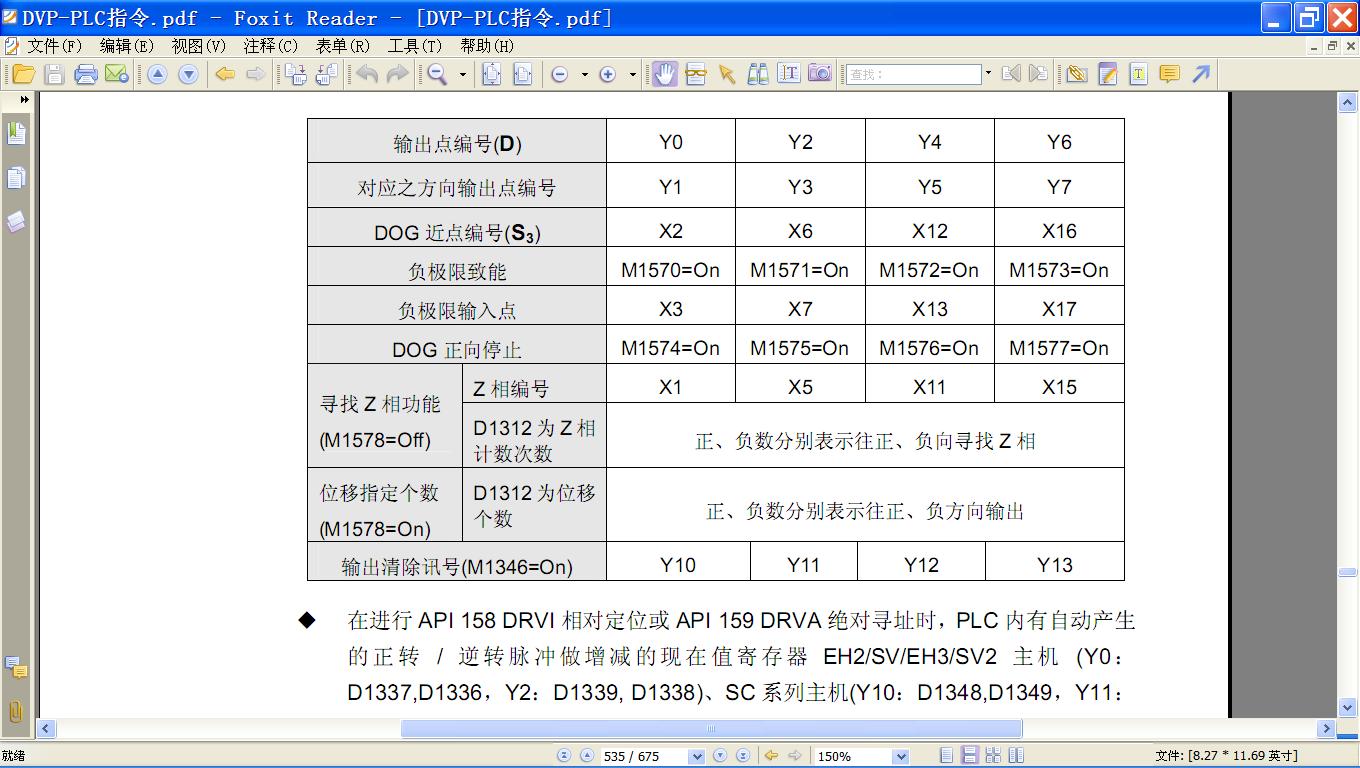This screenshot has width=1360, height=768.
Task: Expand the find box history dropdown arrow
Action: [988, 74]
